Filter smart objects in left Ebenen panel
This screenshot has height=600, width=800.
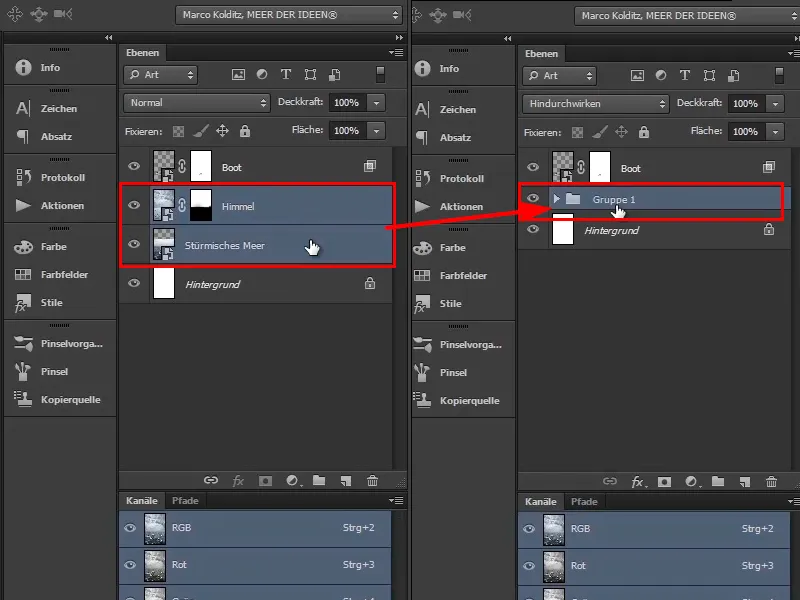click(x=335, y=75)
